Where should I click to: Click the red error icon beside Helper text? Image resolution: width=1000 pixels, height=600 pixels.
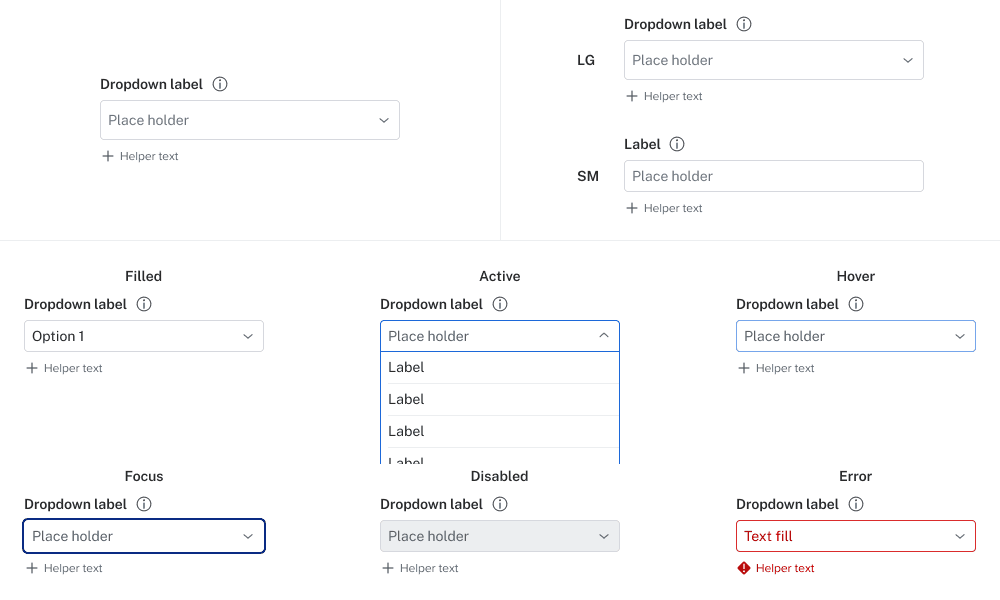click(744, 568)
